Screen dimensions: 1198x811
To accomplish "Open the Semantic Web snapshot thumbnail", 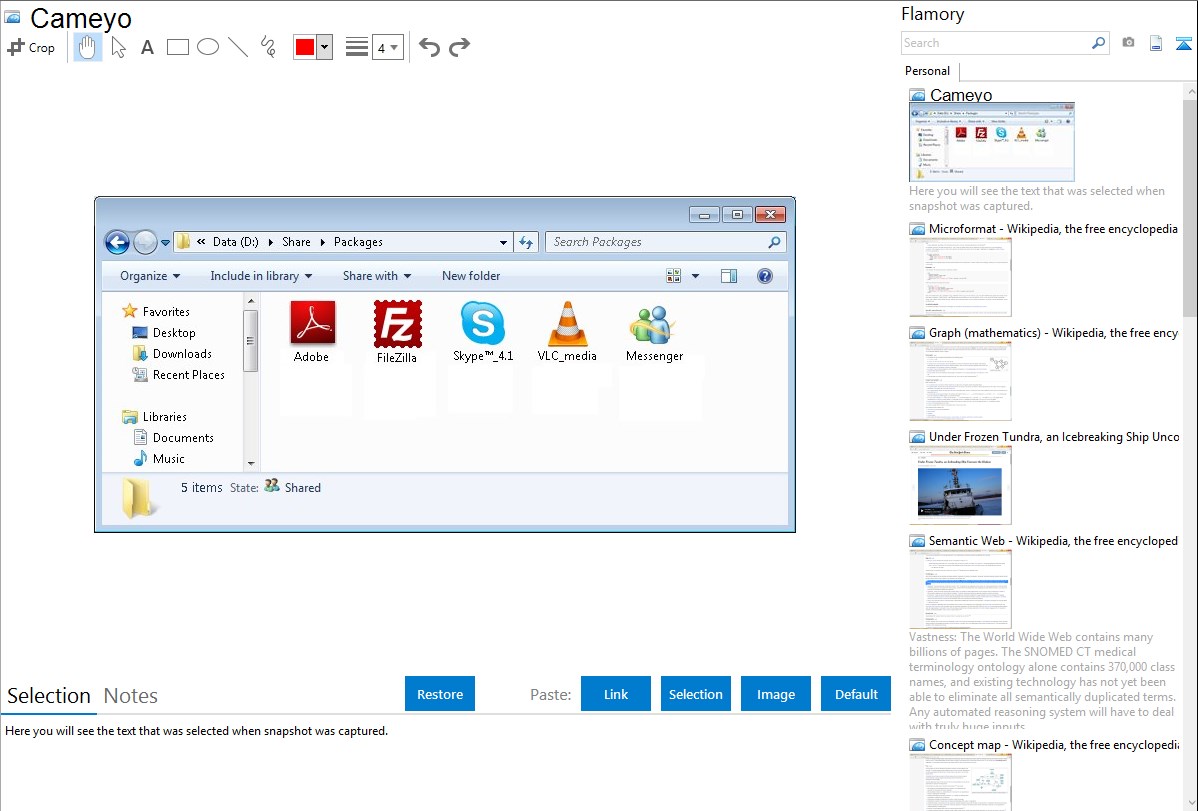I will [x=960, y=589].
